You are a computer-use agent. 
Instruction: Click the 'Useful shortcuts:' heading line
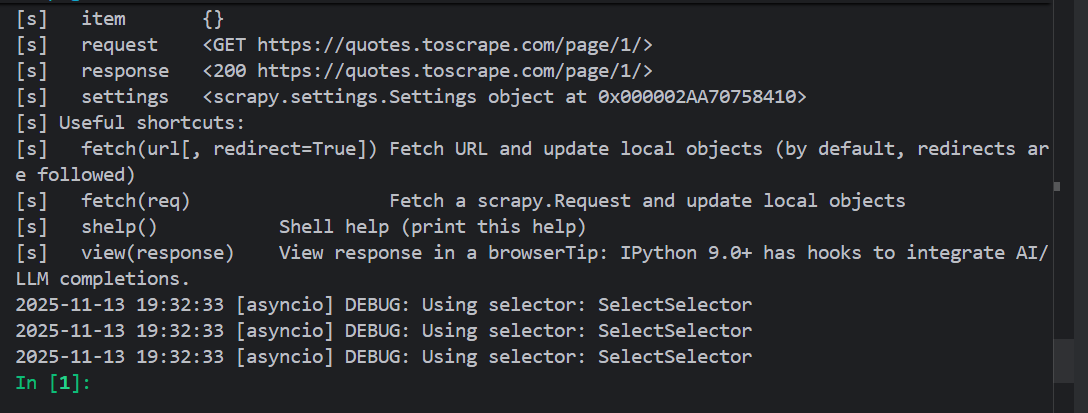pyautogui.click(x=152, y=123)
